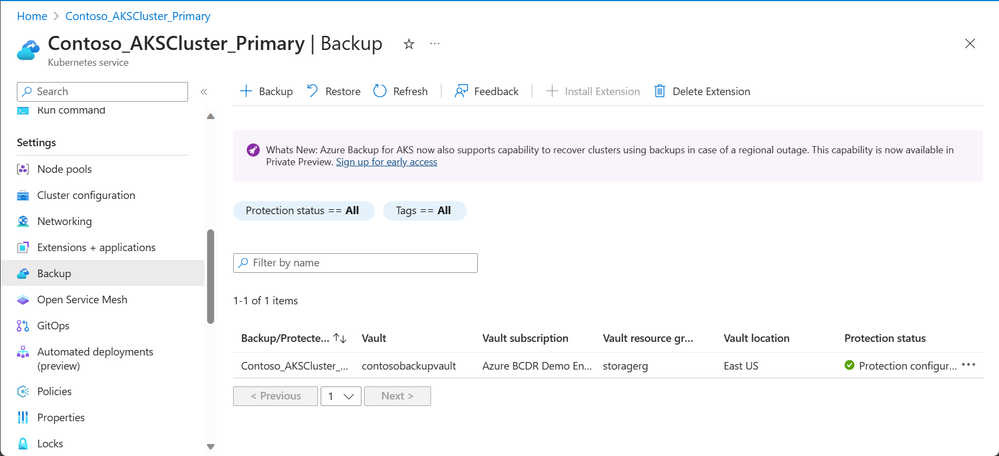
Task: Click the Next page button
Action: (398, 396)
